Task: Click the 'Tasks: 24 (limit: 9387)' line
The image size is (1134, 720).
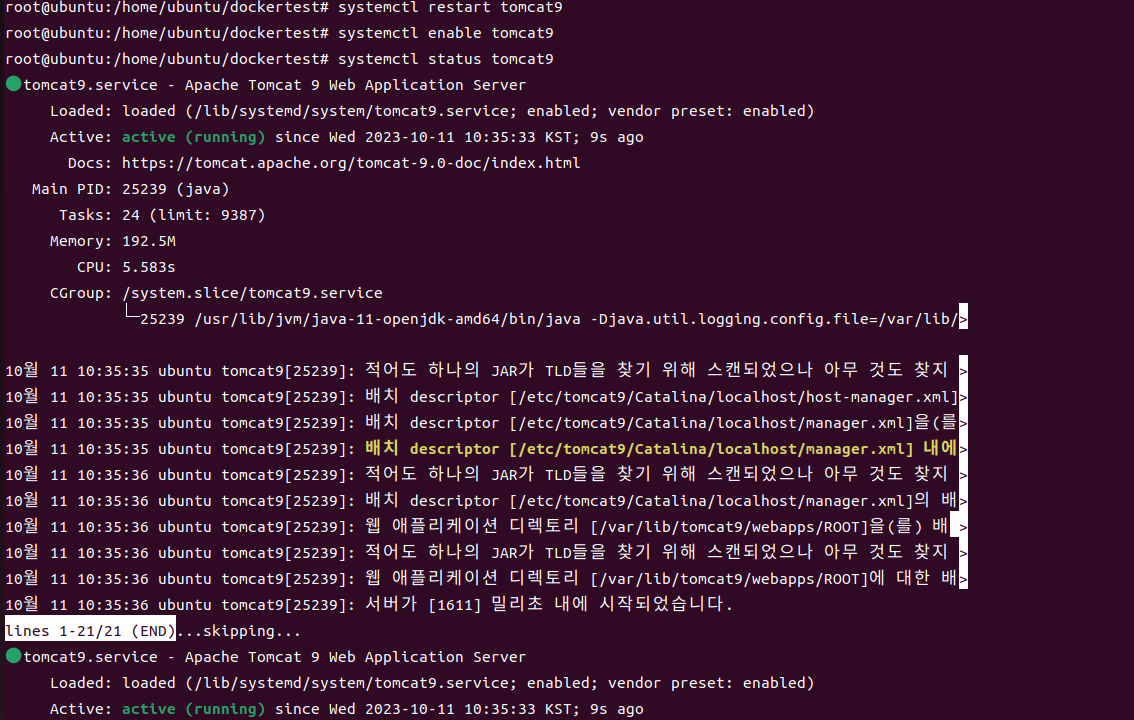Action: [162, 215]
